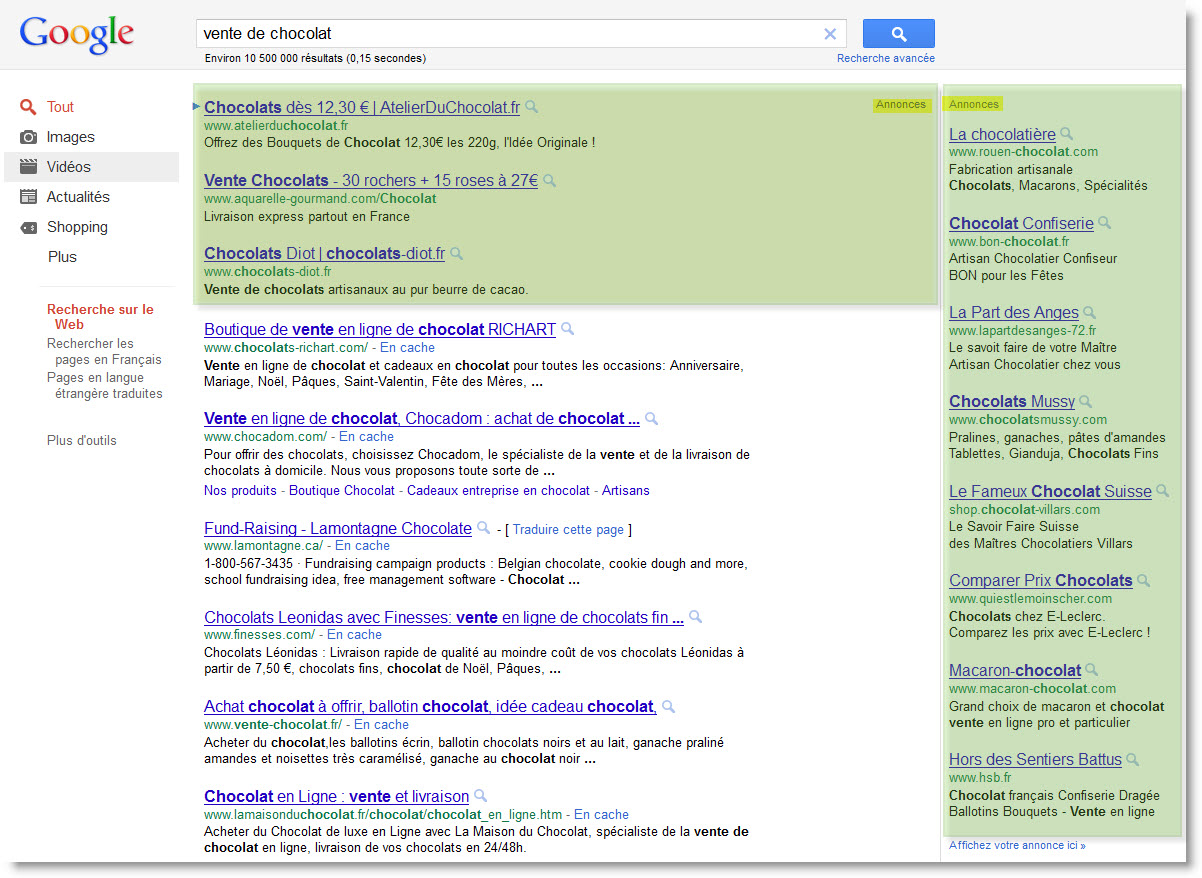Switch to the Vidéos category
This screenshot has width=1202, height=878.
coord(69,167)
